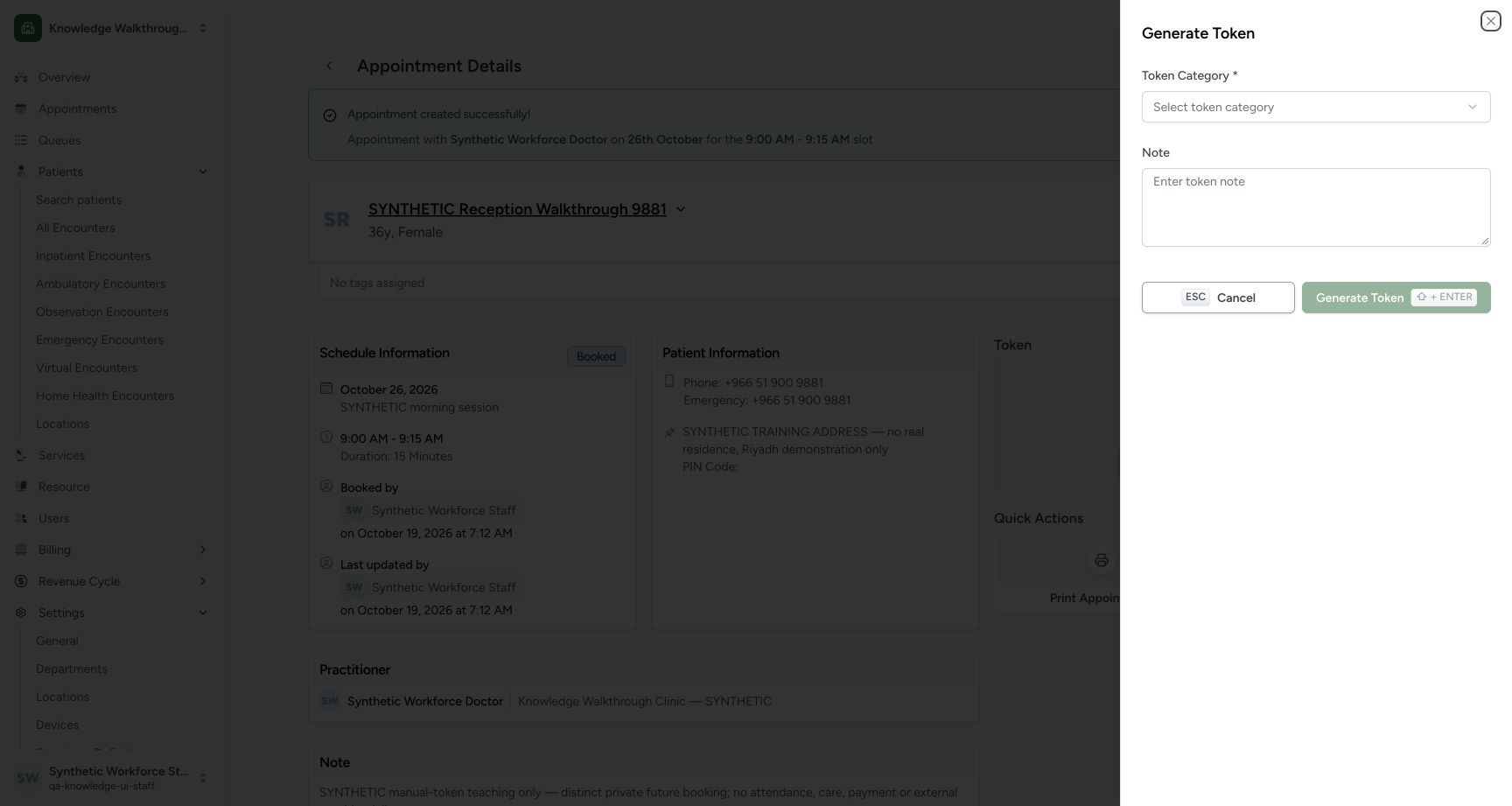Viewport: 1512px width, 806px height.
Task: Open Queues in the sidebar
Action: click(59, 140)
